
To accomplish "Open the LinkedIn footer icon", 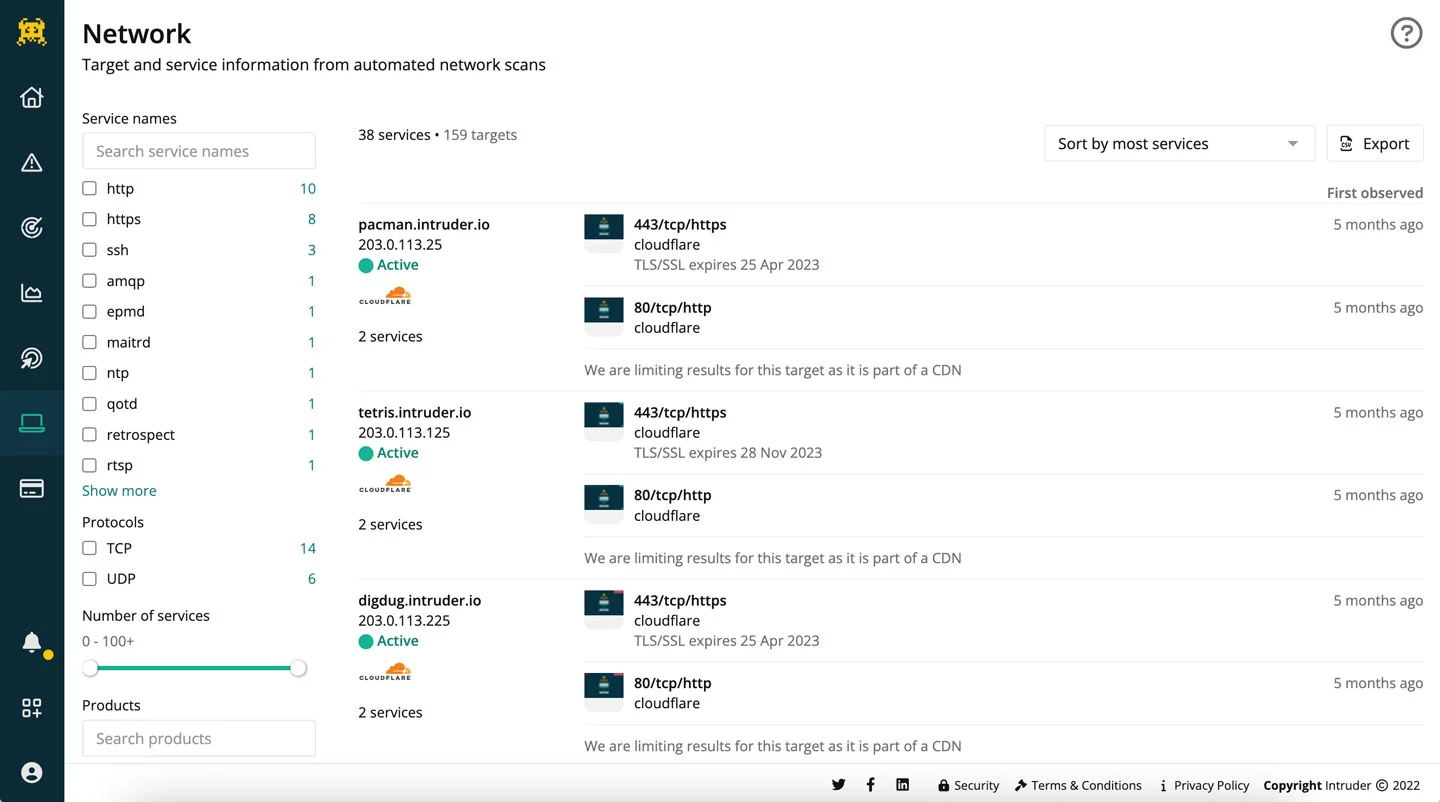I will coord(902,785).
